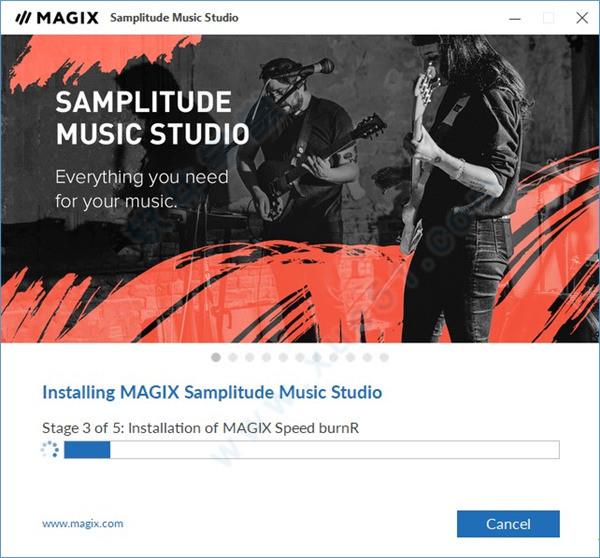Close the installer window

click(x=582, y=18)
